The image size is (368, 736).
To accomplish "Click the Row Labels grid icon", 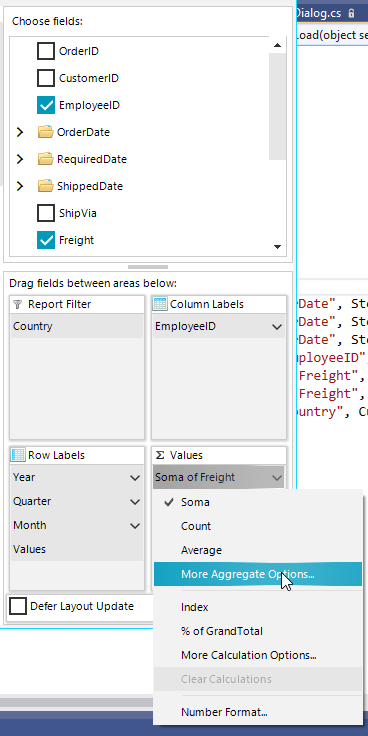I will tap(18, 455).
